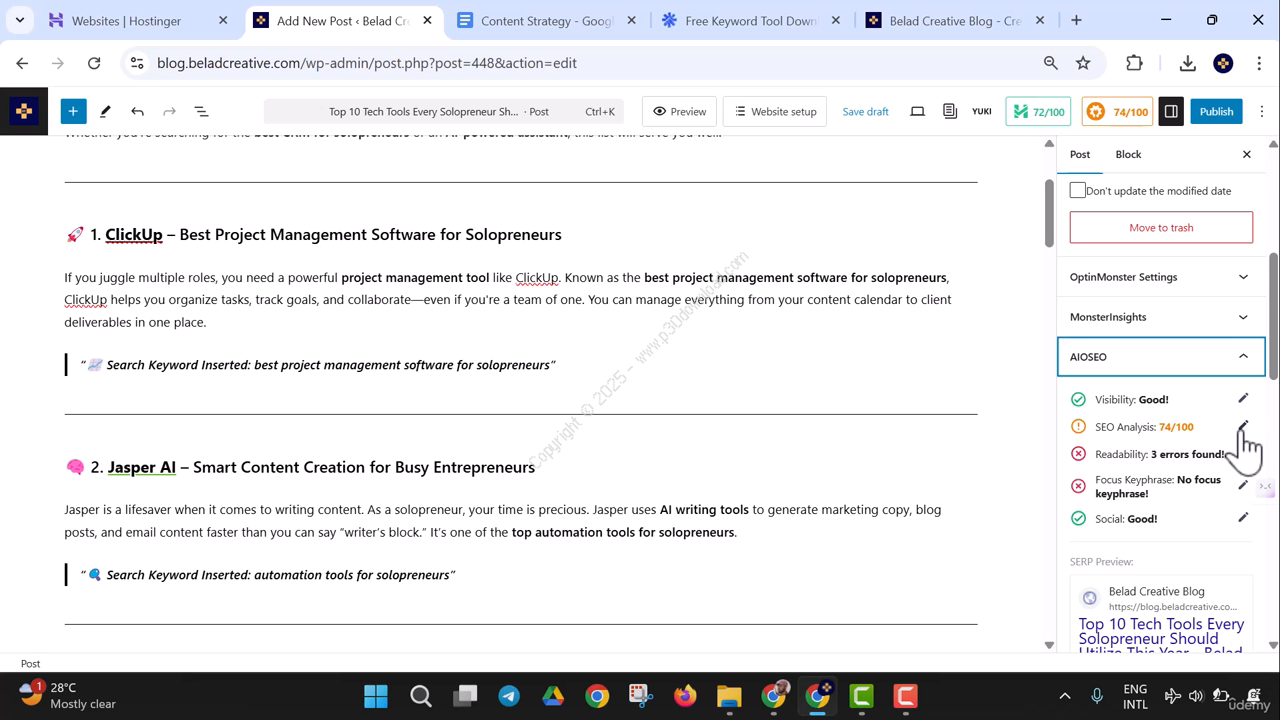This screenshot has height=720, width=1280.
Task: Click the Jasper AI link in heading 2
Action: point(142,467)
